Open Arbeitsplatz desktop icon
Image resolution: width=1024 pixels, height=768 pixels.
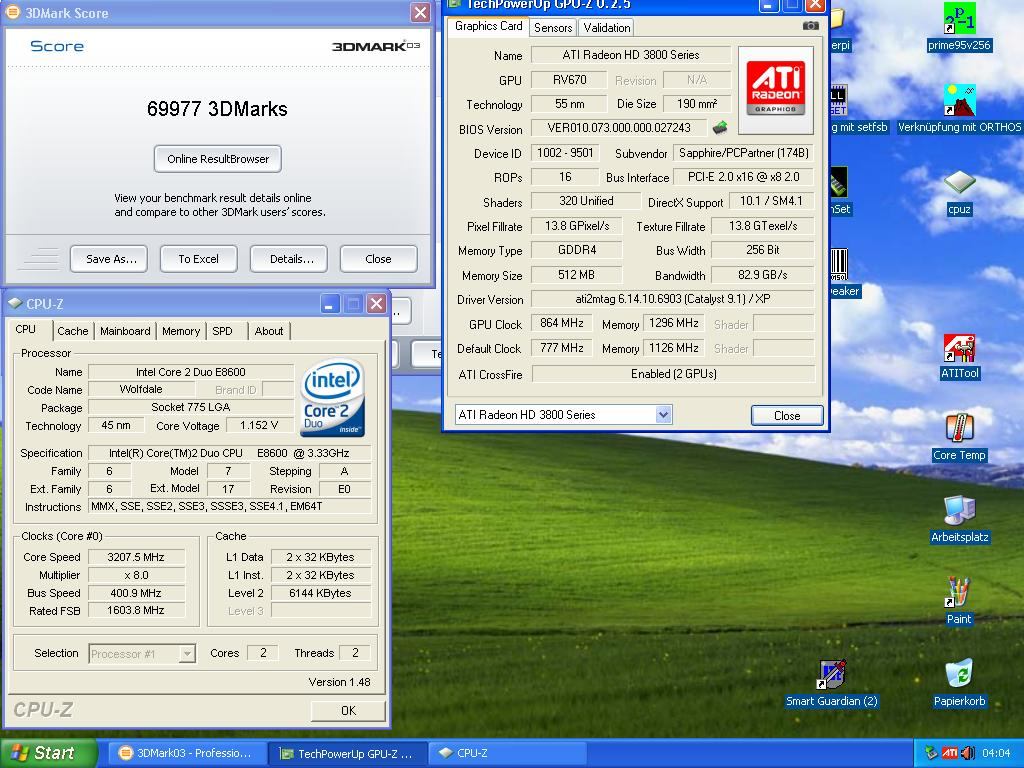[x=959, y=511]
